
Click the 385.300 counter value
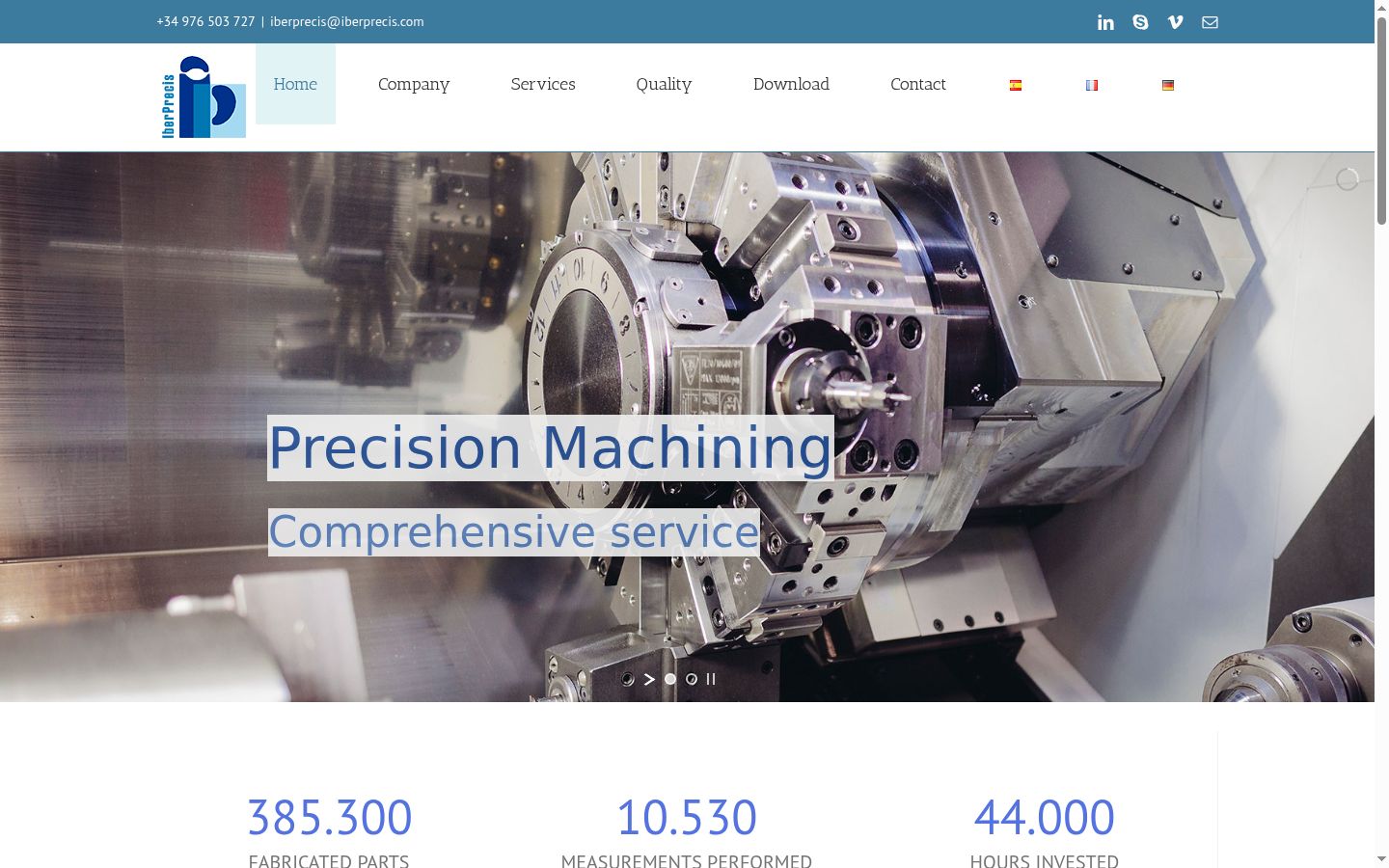pyautogui.click(x=330, y=817)
